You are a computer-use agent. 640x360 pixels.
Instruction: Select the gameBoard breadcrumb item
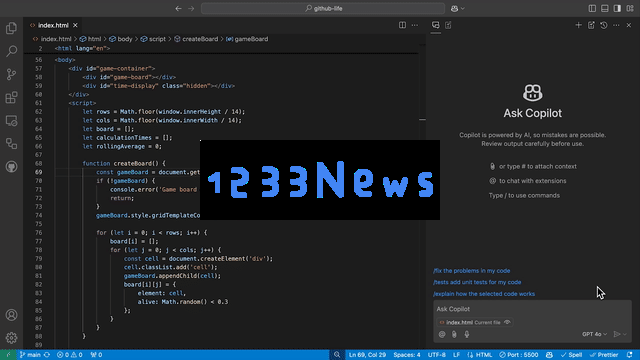tap(247, 39)
